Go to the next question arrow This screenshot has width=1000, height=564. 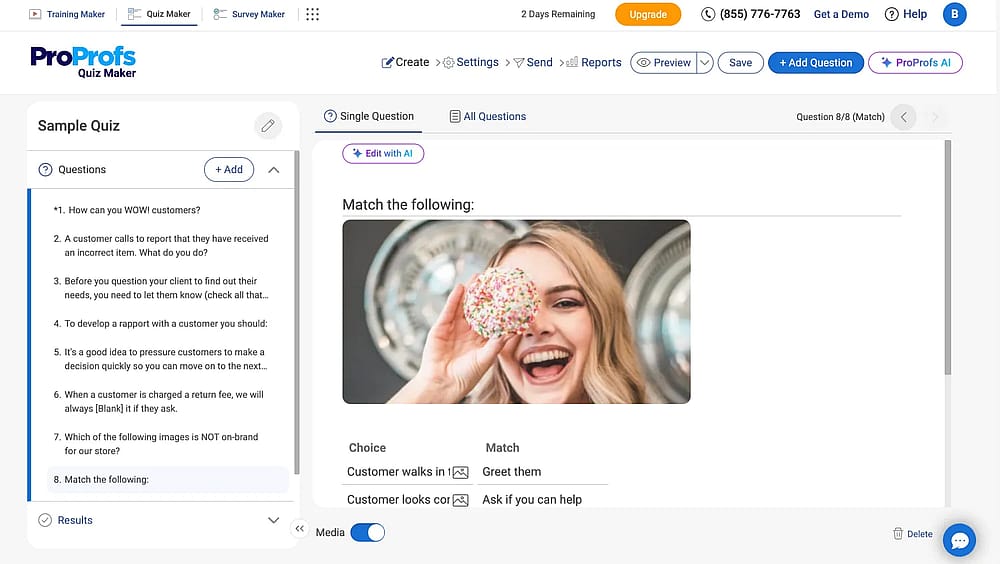[x=935, y=117]
